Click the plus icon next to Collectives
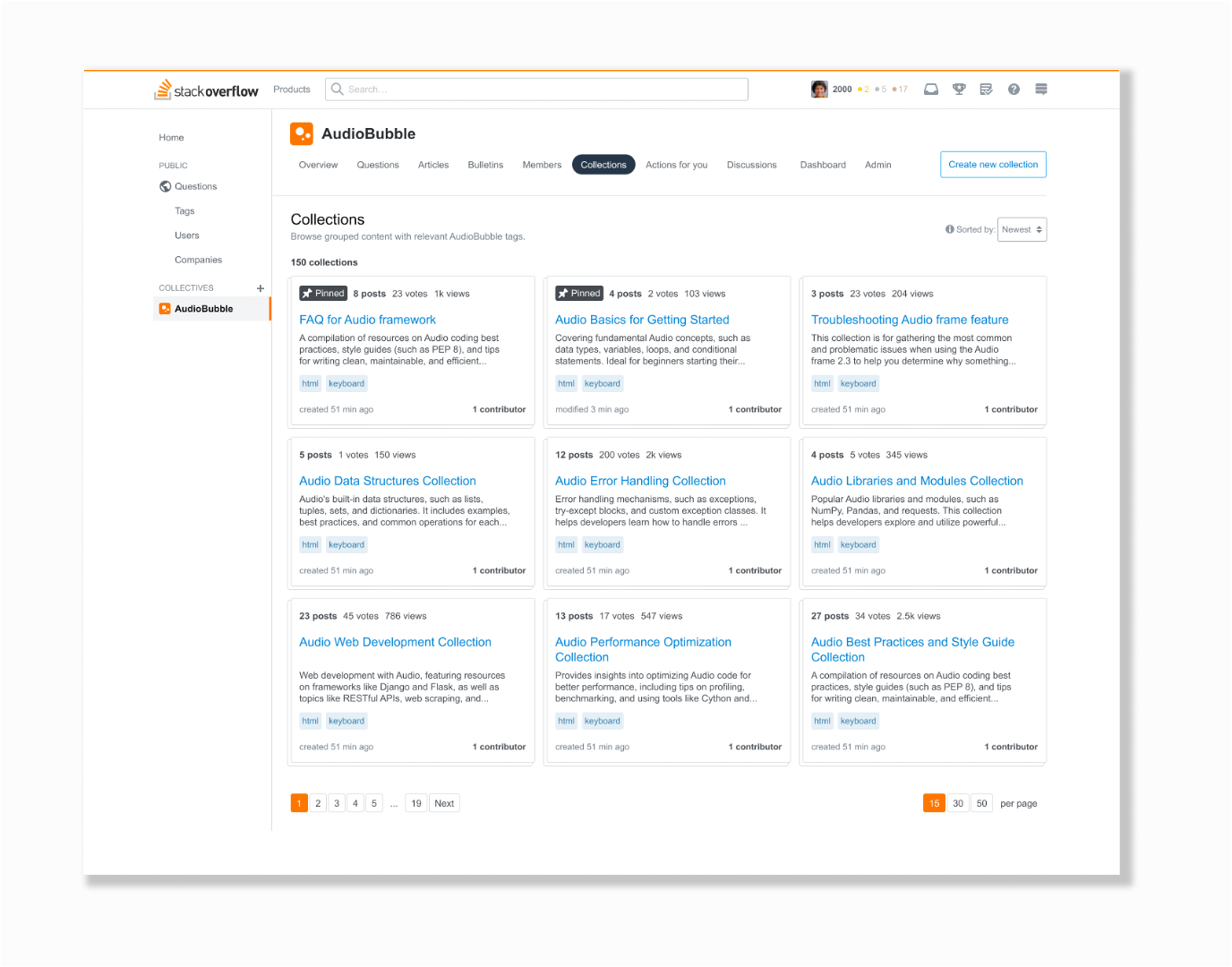 [261, 288]
